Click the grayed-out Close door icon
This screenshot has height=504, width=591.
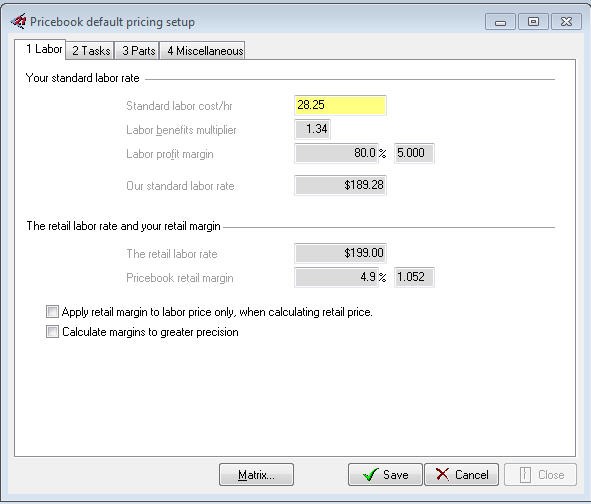[525, 475]
